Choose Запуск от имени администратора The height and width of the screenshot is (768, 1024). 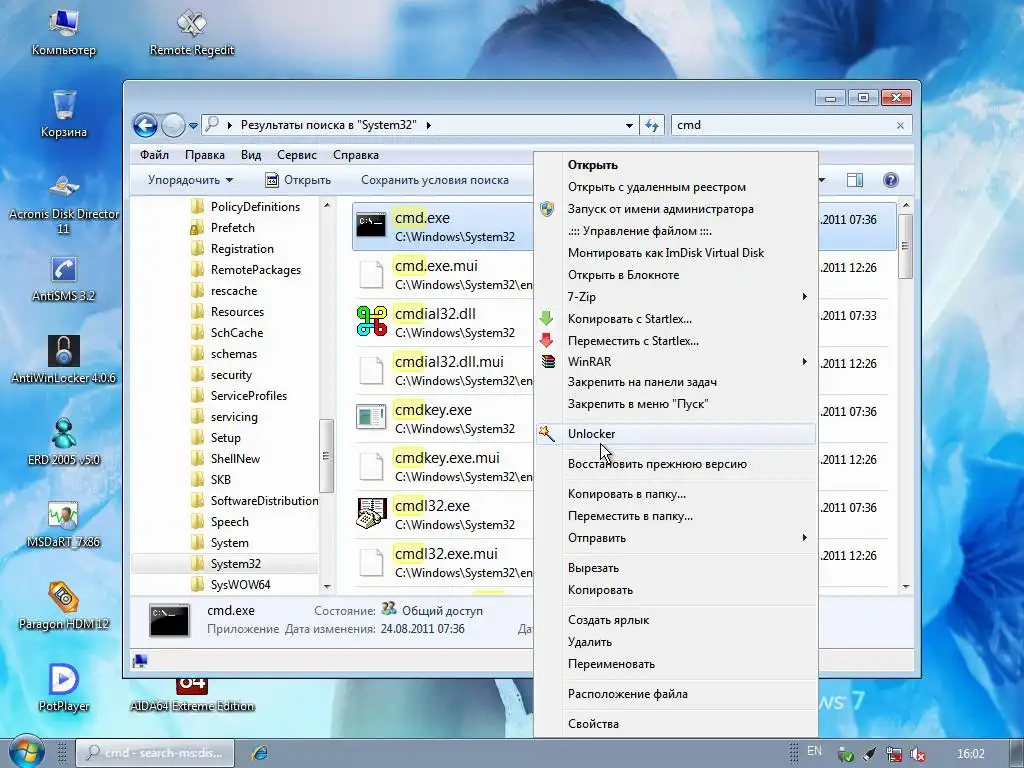pyautogui.click(x=675, y=209)
